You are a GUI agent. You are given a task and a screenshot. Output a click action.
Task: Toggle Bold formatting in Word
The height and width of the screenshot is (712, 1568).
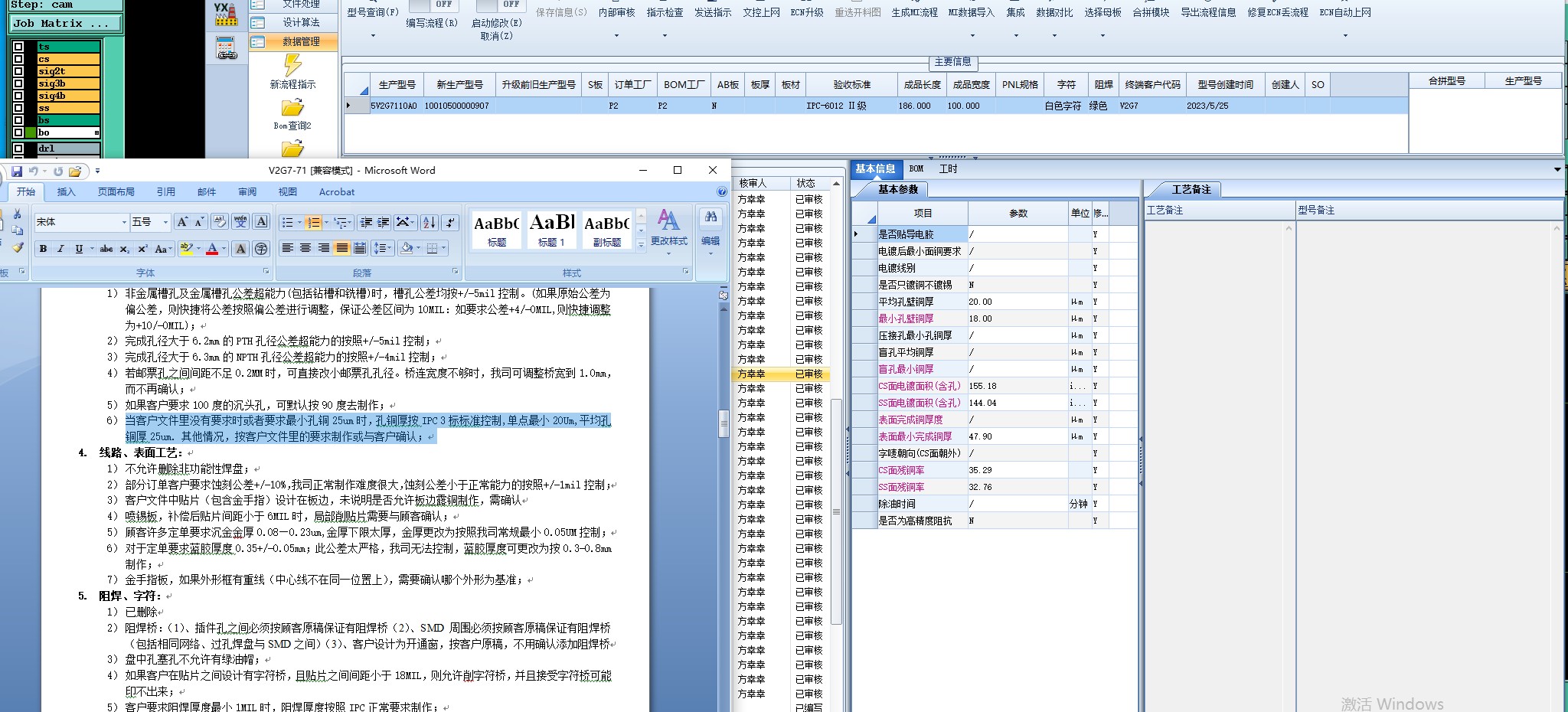tap(44, 249)
